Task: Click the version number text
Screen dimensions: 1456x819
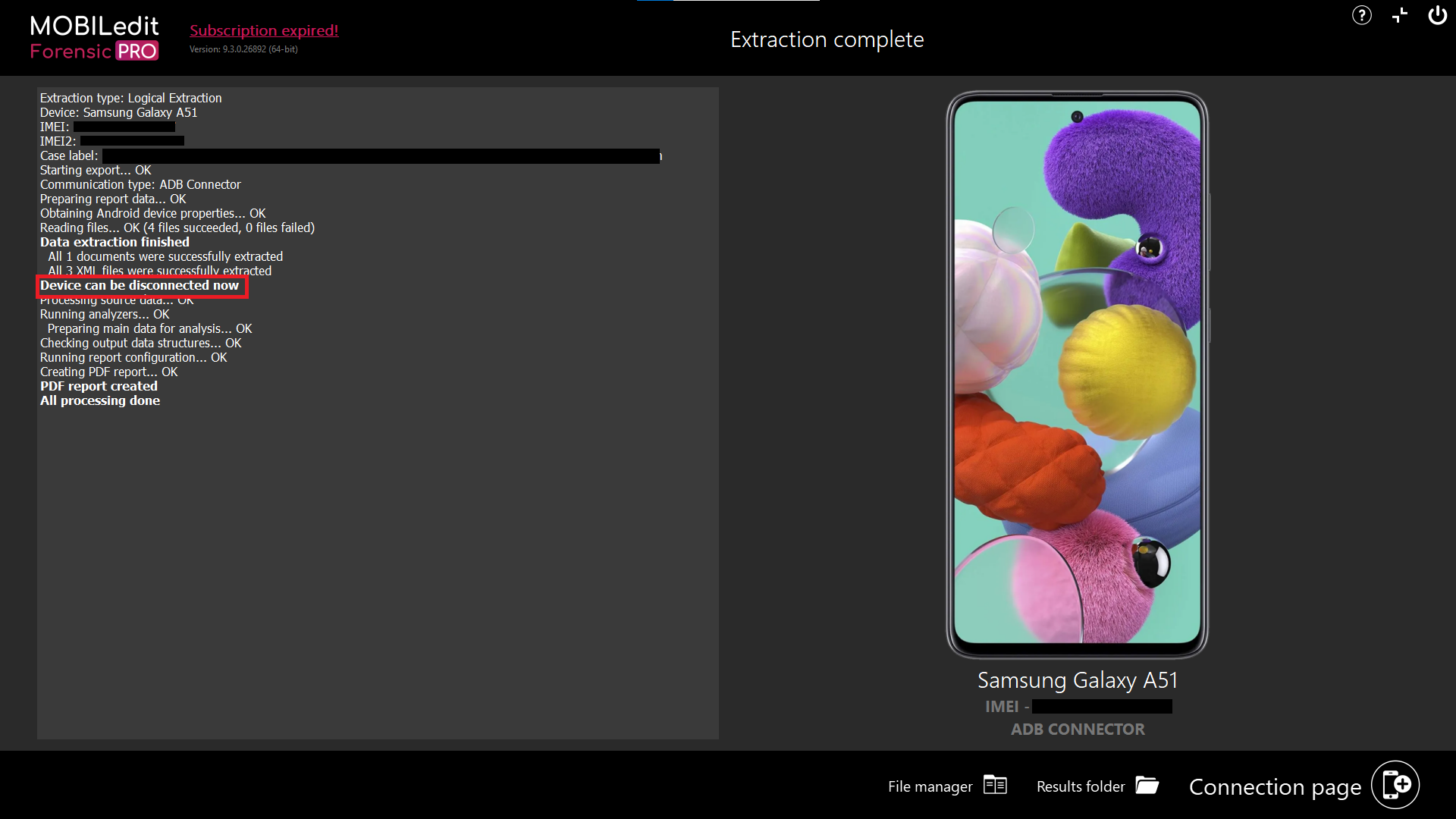Action: [x=243, y=49]
